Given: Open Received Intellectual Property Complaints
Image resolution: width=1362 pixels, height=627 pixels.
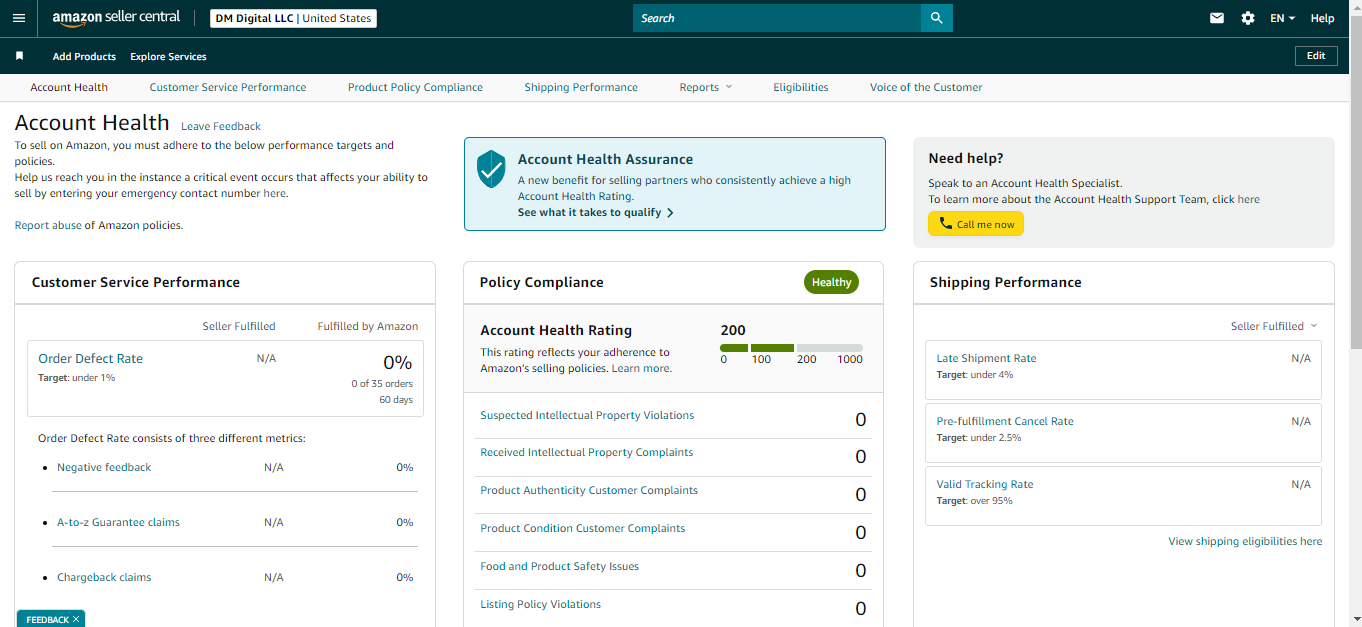Looking at the screenshot, I should click(586, 452).
